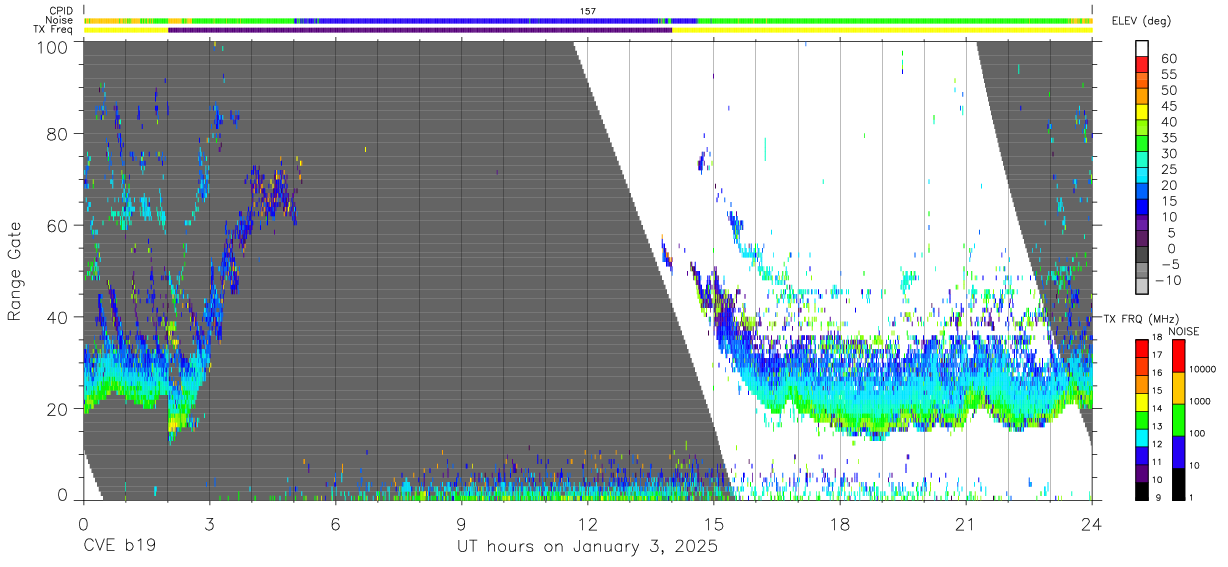The height and width of the screenshot is (567, 1228).
Task: Click the 21 tick on UT hours axis
Action: pos(966,523)
